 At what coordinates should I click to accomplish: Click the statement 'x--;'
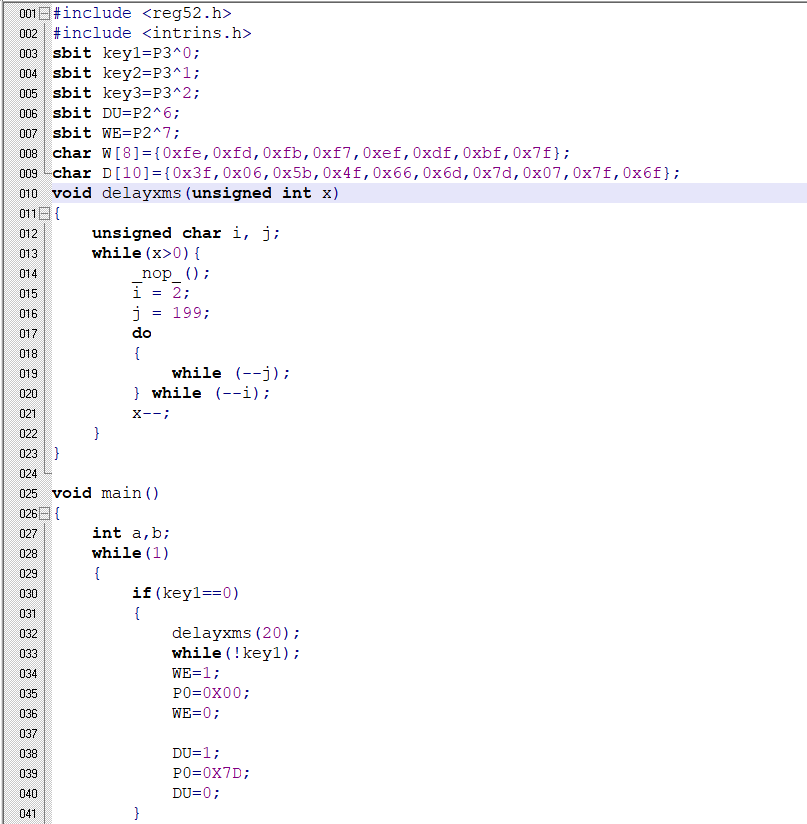[151, 414]
